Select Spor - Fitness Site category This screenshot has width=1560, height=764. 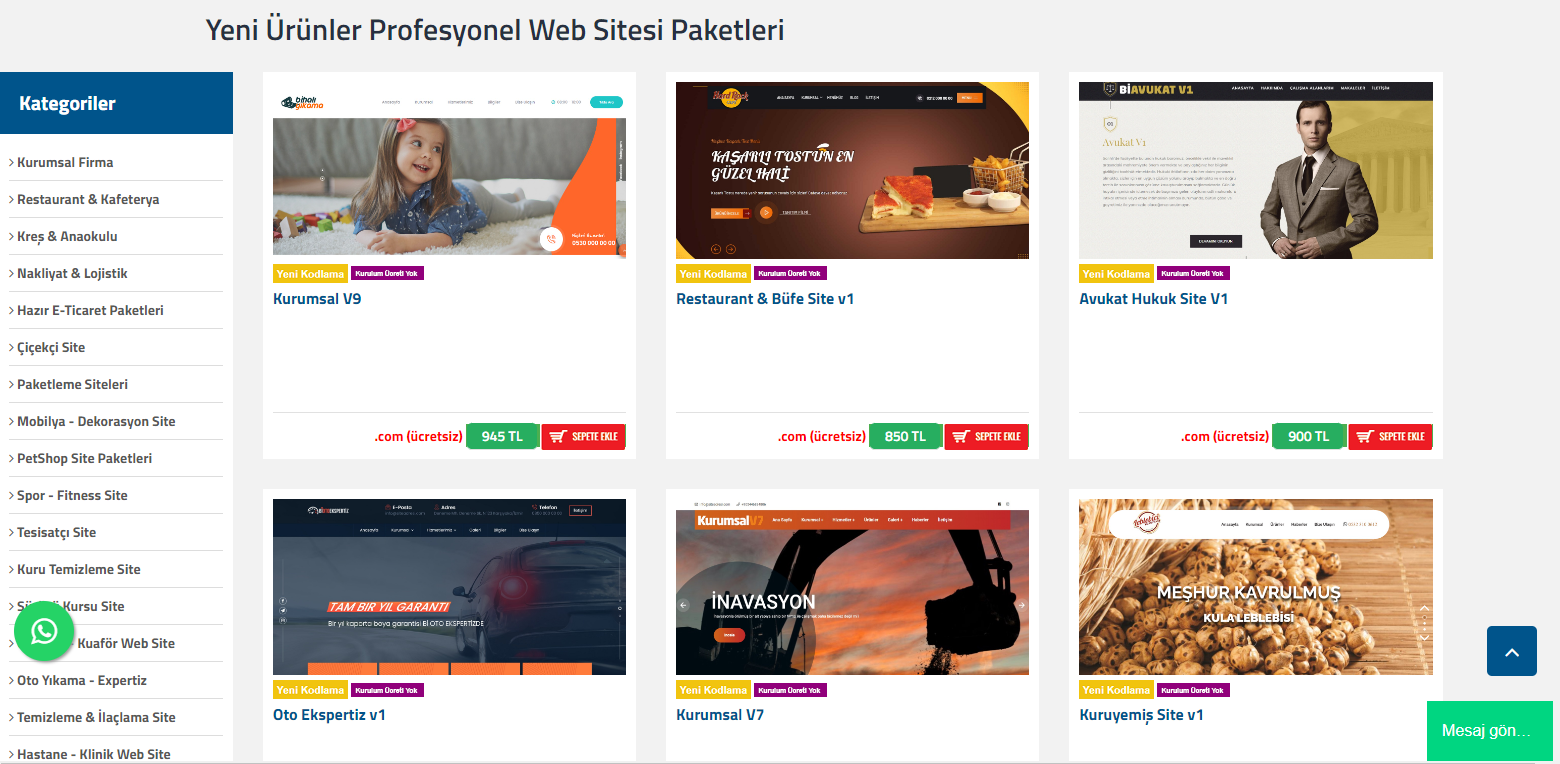72,495
